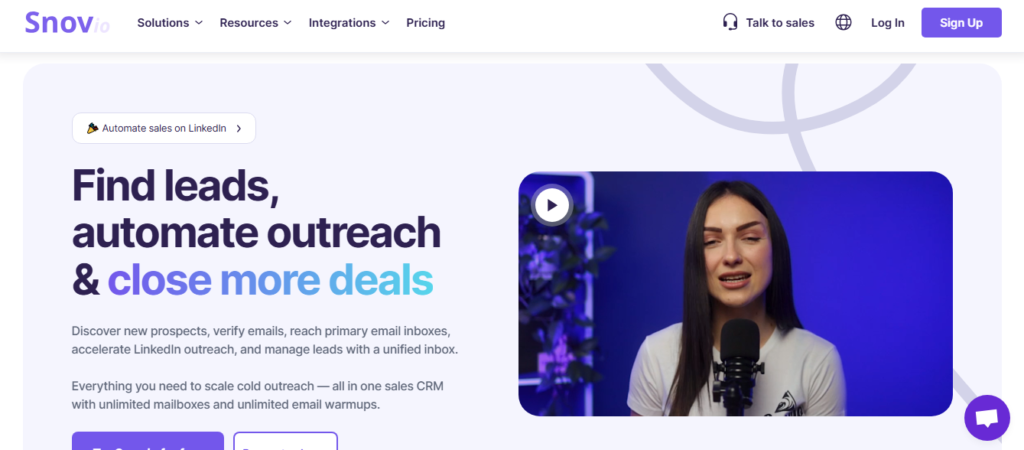Open the language globe icon

coord(843,23)
